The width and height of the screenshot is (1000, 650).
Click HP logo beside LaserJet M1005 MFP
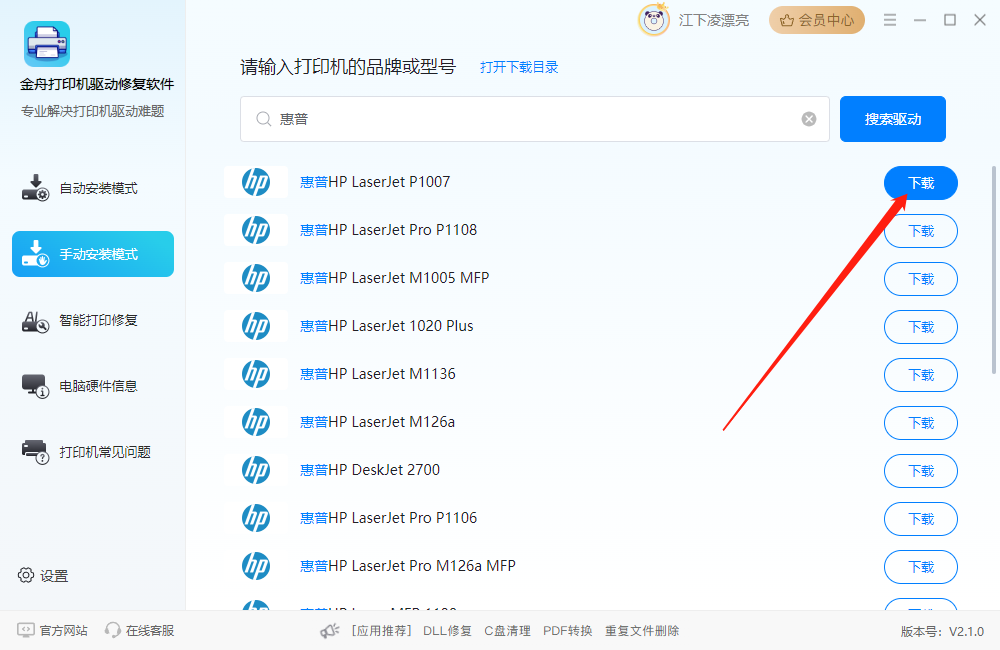click(256, 278)
